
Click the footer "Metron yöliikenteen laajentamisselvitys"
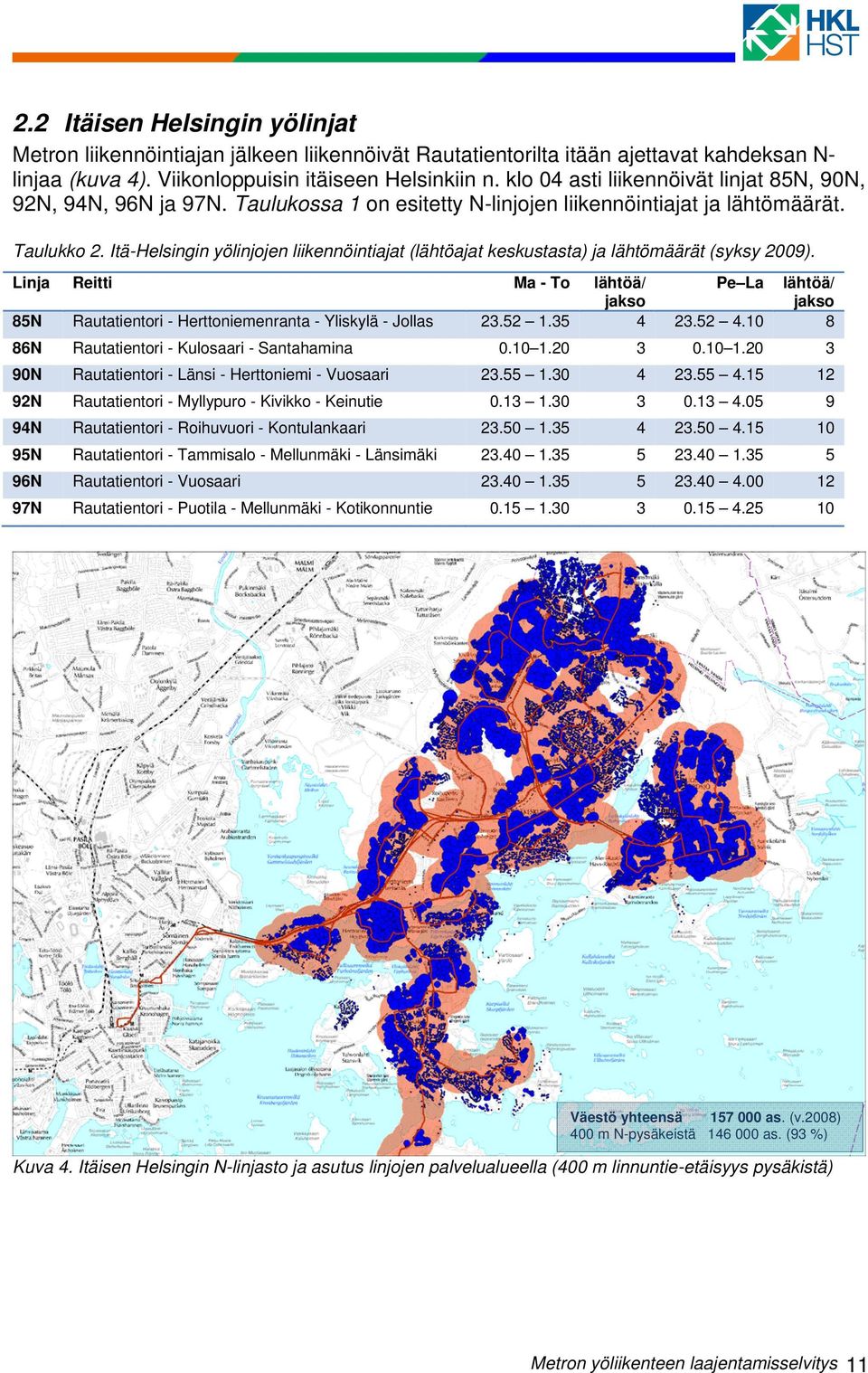[x=684, y=1362]
